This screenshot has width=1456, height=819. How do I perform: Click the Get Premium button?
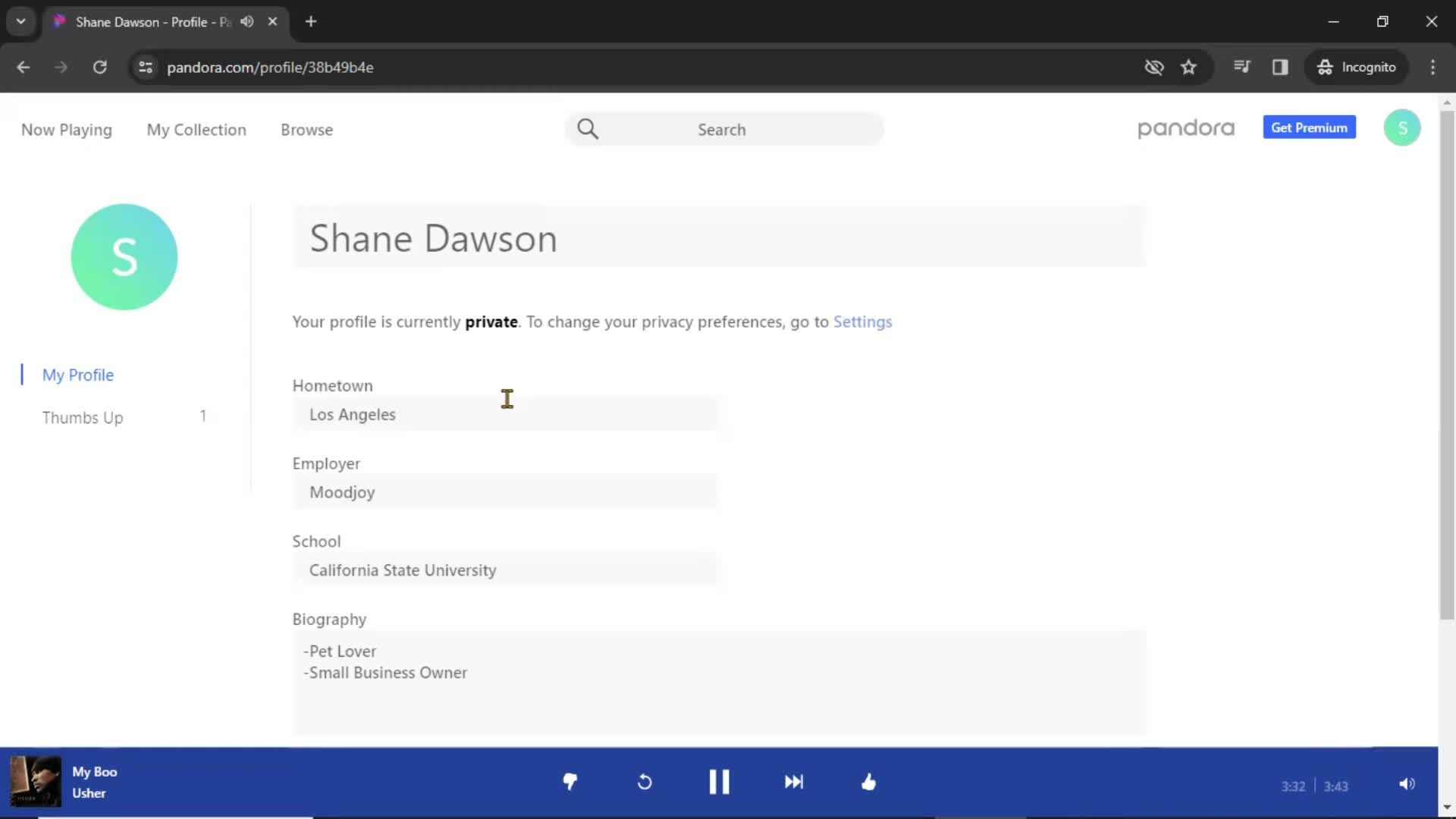(1309, 127)
